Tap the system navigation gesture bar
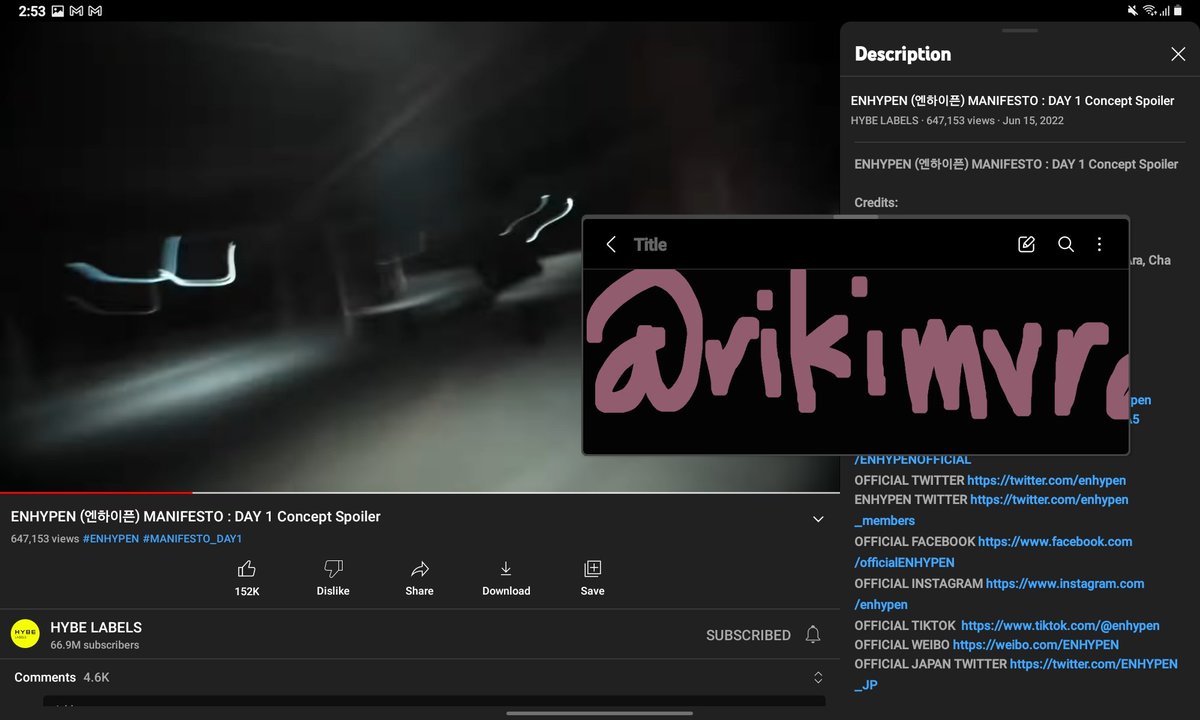Viewport: 1200px width, 720px height. coord(600,713)
